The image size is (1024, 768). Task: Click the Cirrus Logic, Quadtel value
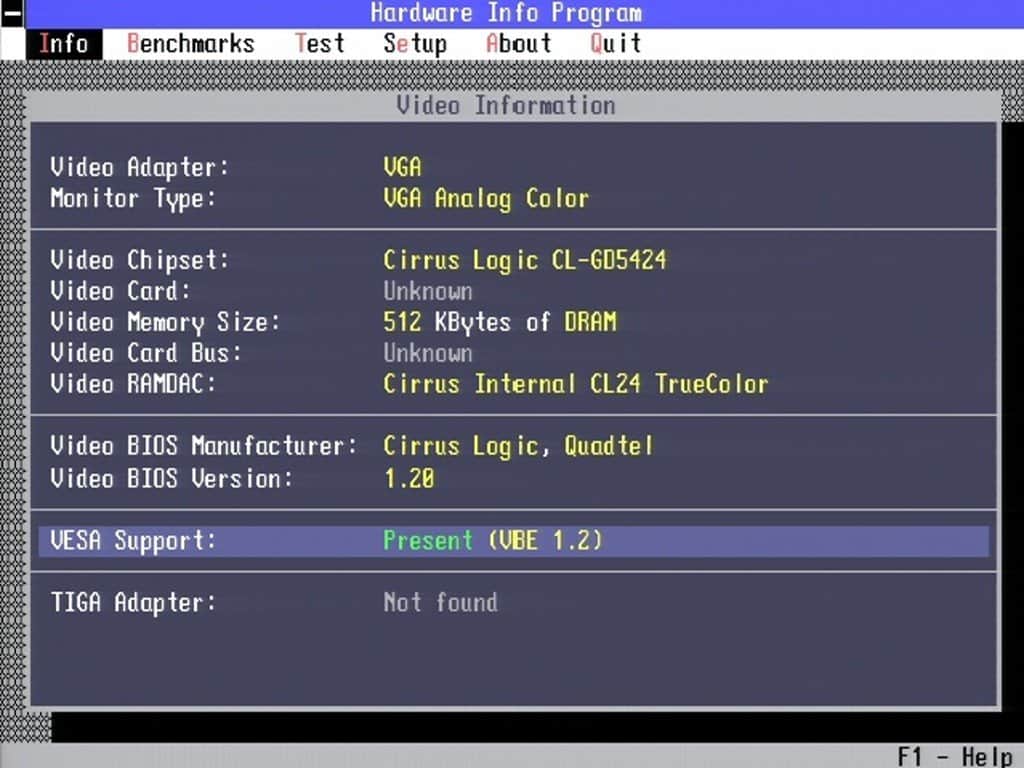(519, 446)
